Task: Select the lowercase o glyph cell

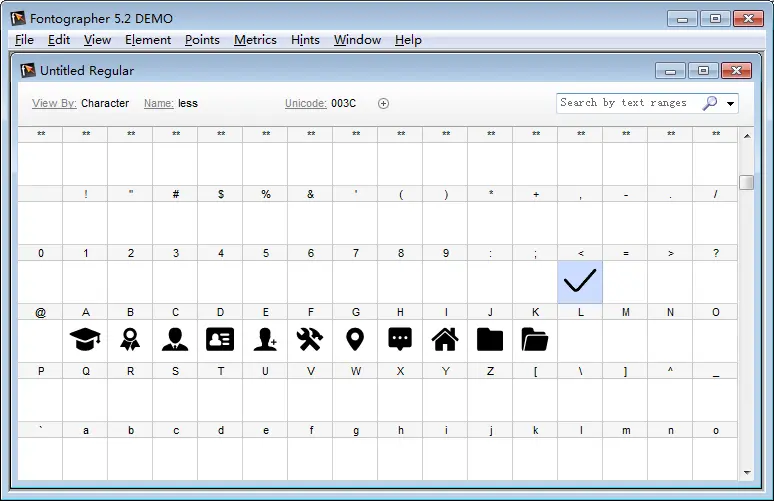Action: [x=715, y=459]
